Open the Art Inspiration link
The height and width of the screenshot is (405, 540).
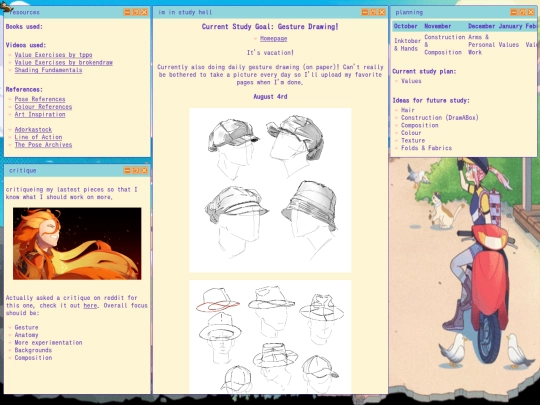(40, 114)
